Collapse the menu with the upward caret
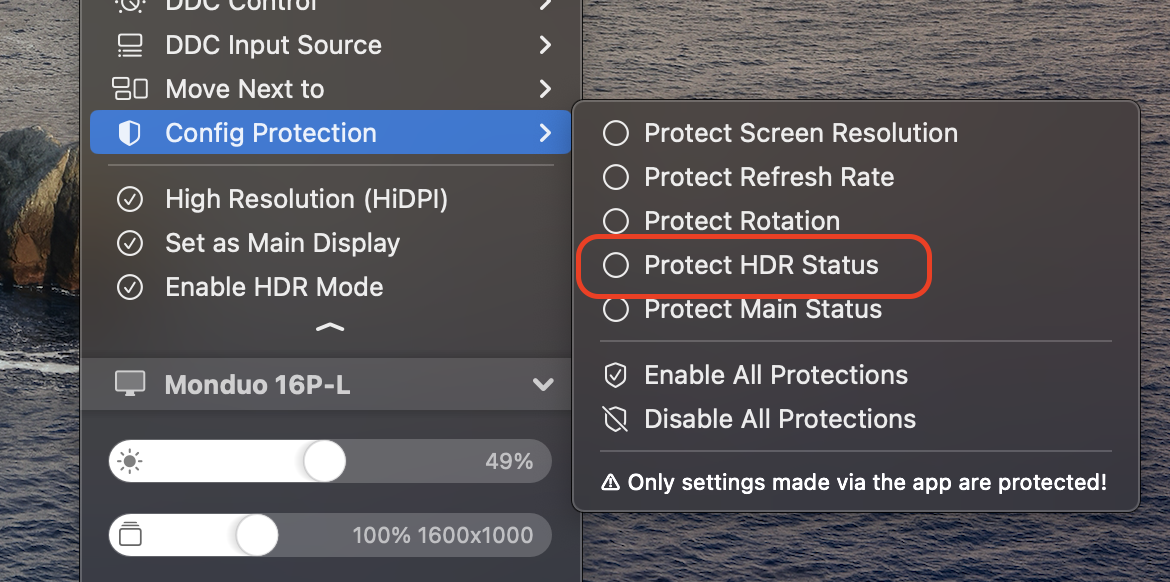 click(x=330, y=327)
